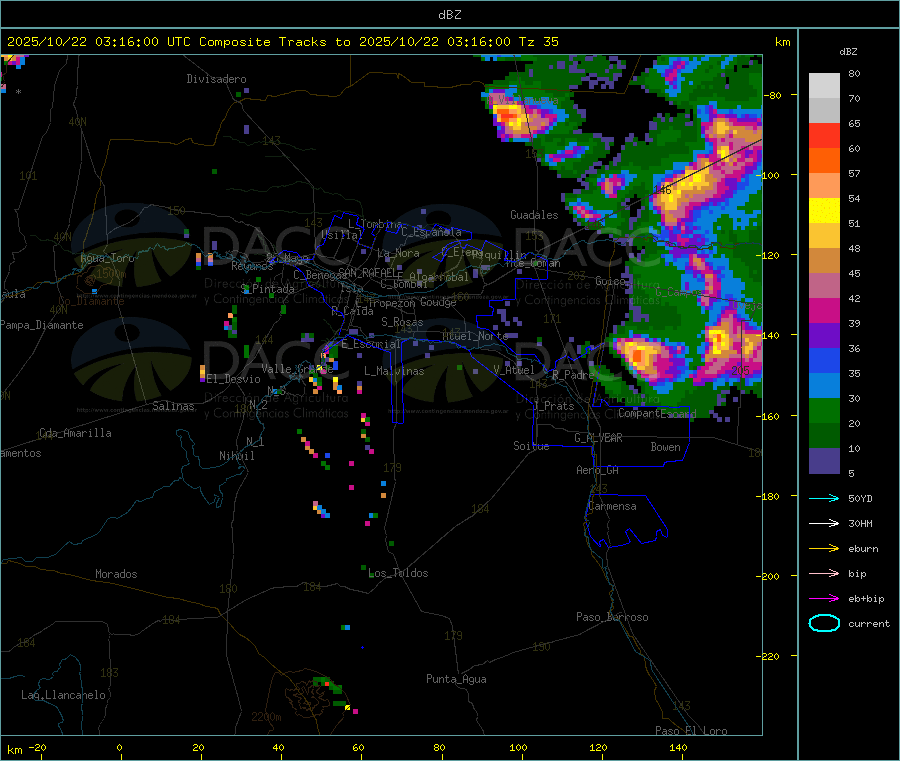Viewport: 900px width, 761px height.
Task: Click the magenta eb+bip arrow legend icon
Action: [x=824, y=598]
